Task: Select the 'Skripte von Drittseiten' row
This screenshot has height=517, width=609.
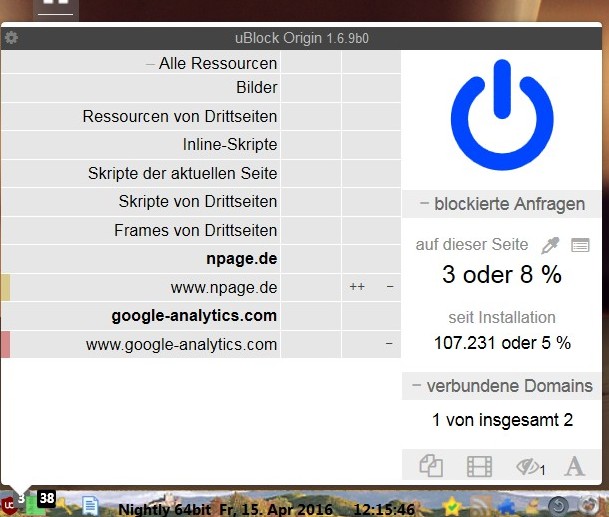Action: coord(141,202)
